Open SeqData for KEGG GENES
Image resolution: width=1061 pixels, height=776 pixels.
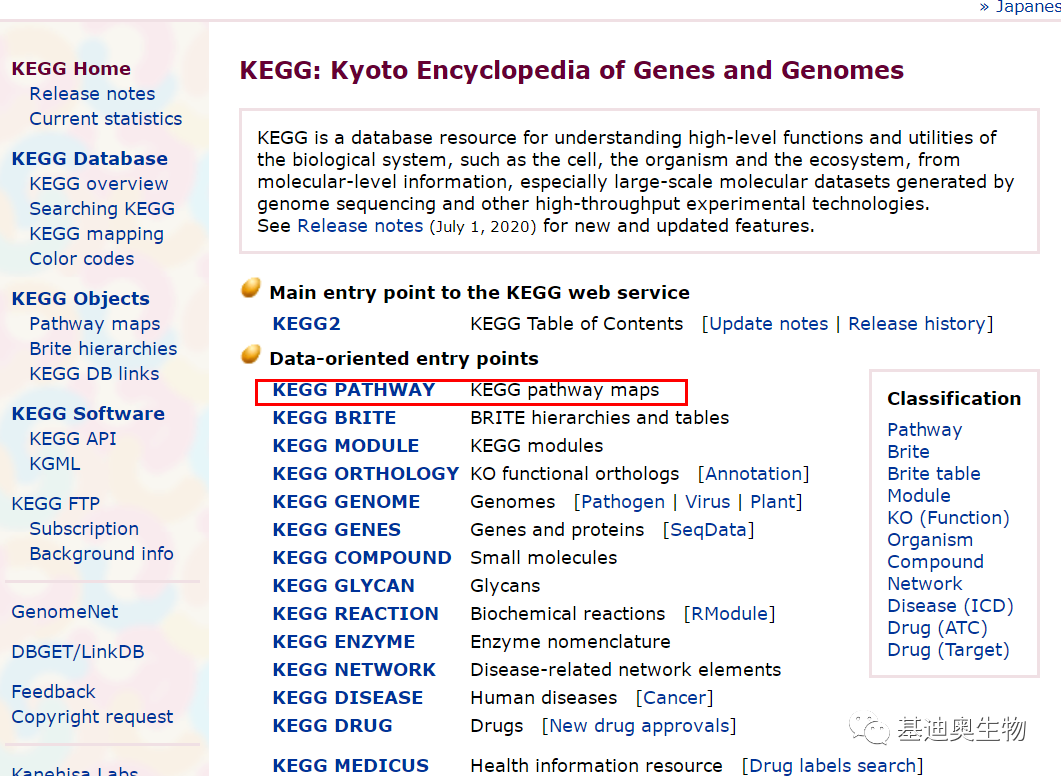click(x=708, y=530)
